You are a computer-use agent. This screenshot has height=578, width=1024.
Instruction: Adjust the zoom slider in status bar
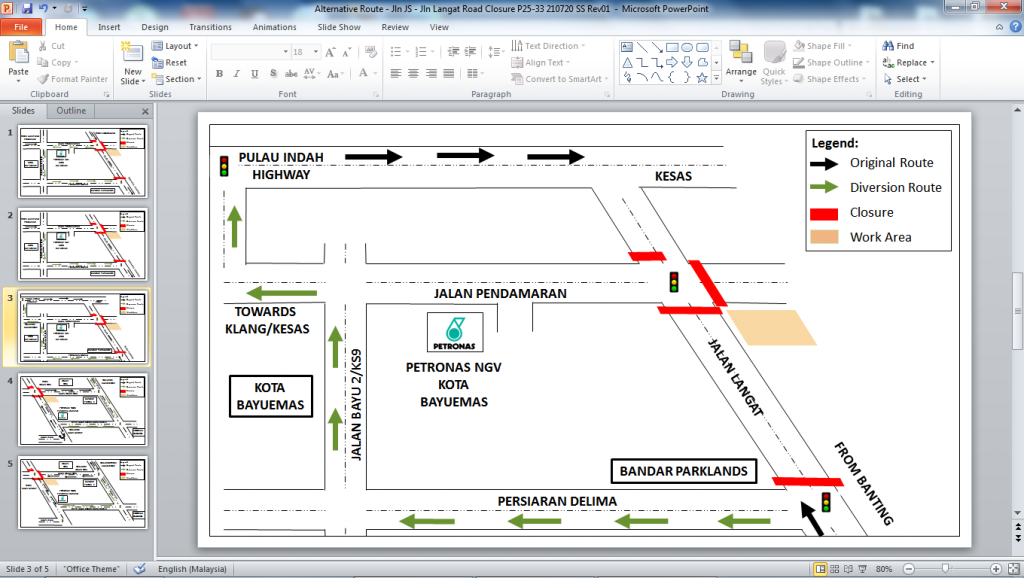click(x=945, y=569)
